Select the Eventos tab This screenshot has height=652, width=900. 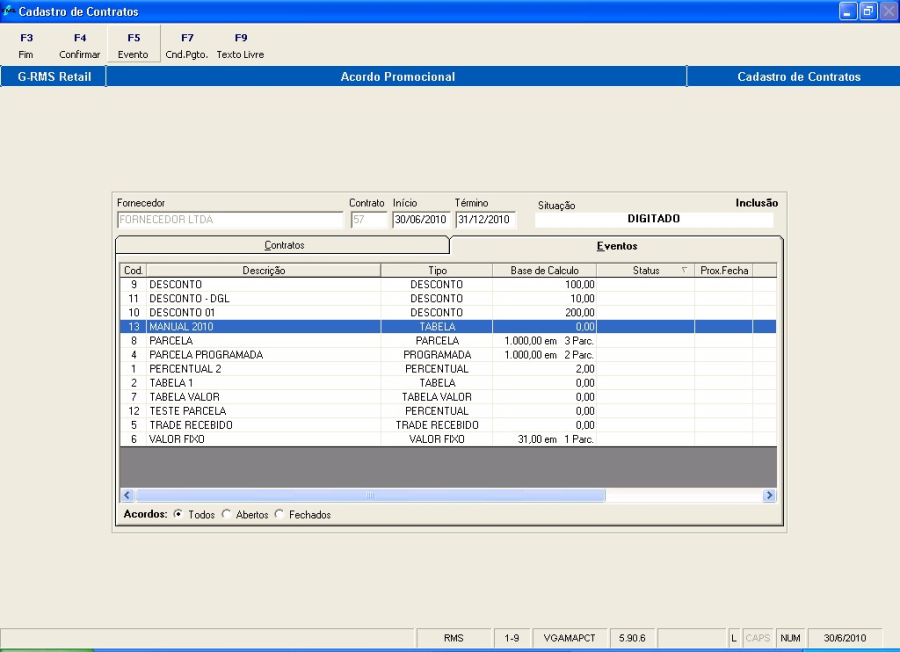pos(617,246)
